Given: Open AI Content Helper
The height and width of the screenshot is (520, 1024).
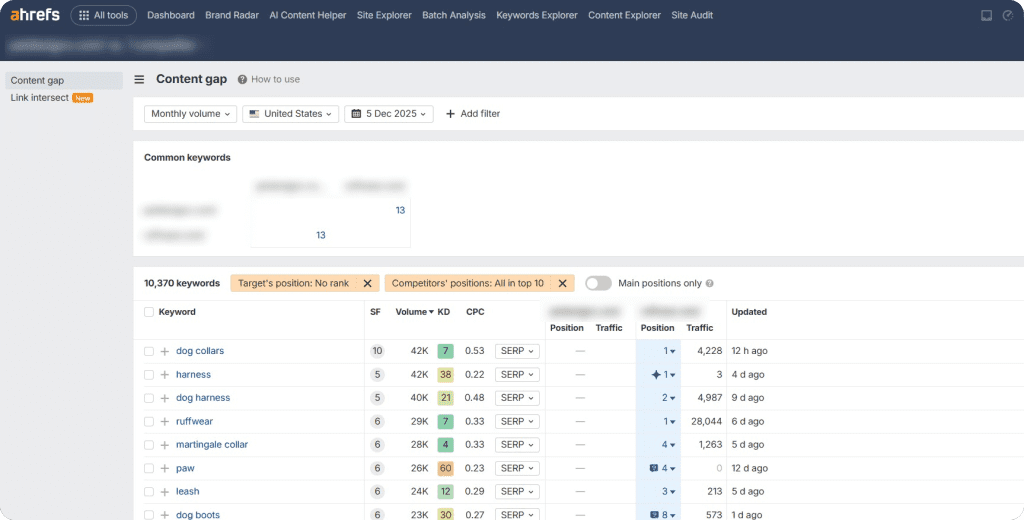Looking at the screenshot, I should pyautogui.click(x=308, y=15).
